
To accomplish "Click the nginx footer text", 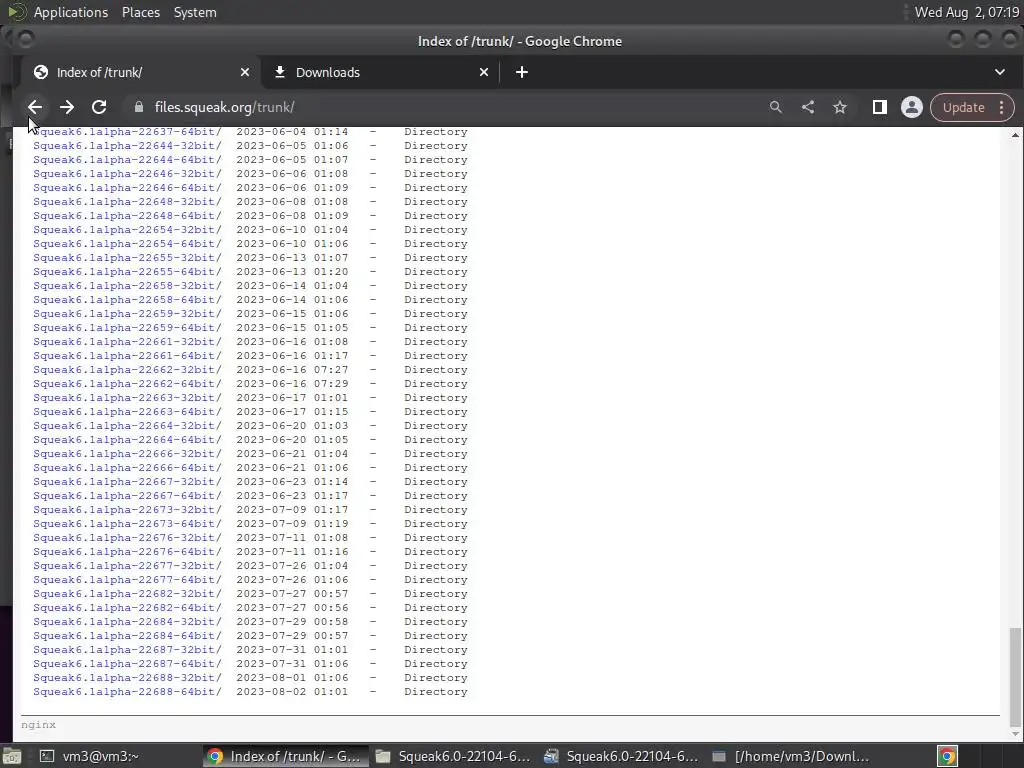I will click(39, 725).
